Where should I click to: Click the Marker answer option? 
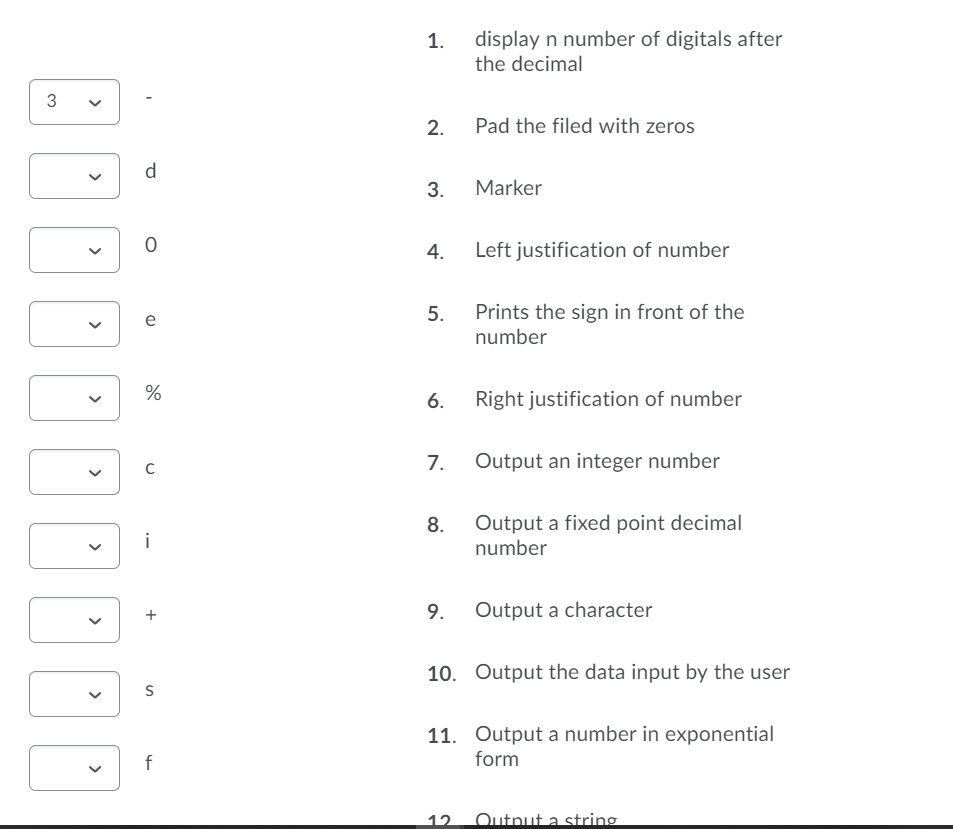click(x=508, y=188)
